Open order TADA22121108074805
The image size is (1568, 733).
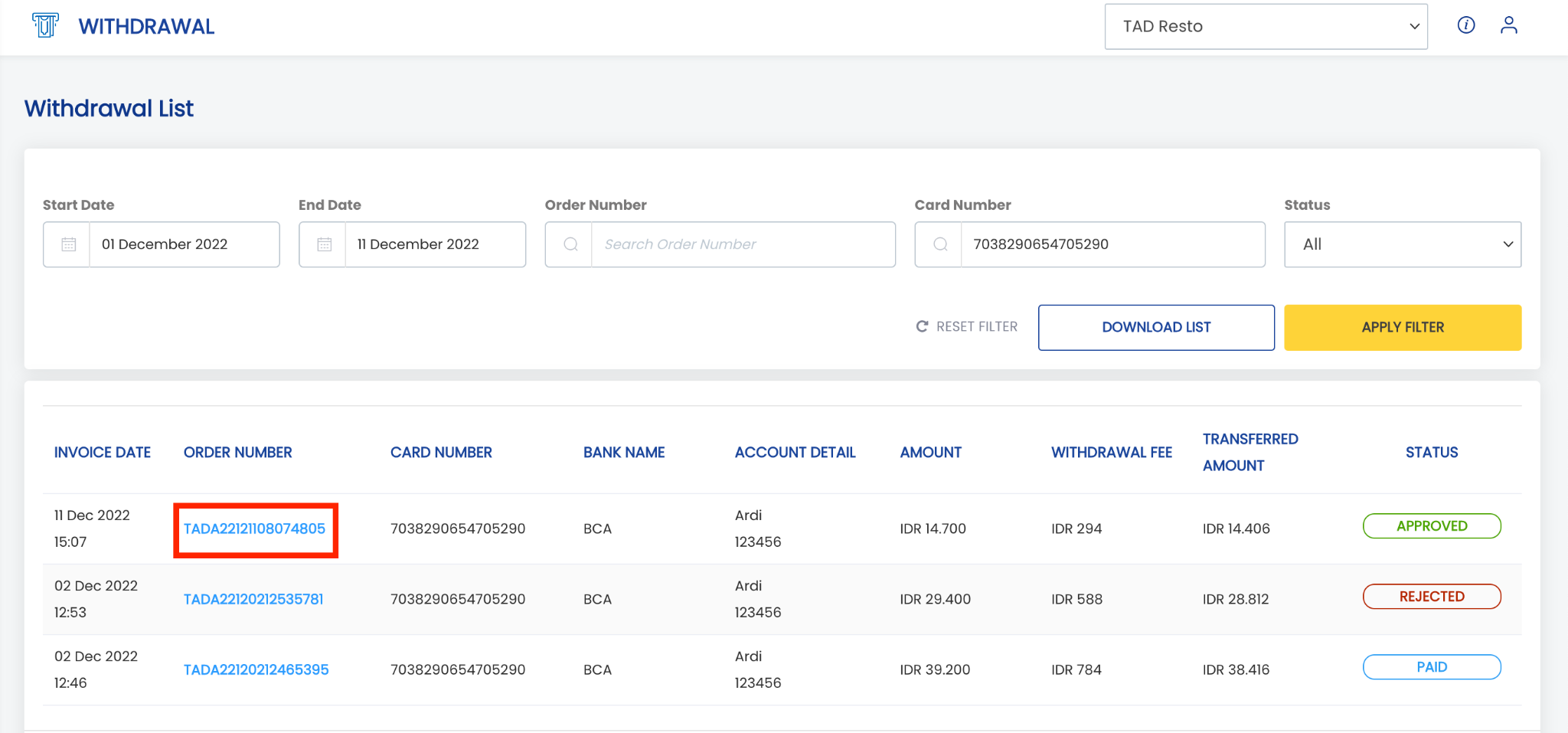tap(254, 528)
